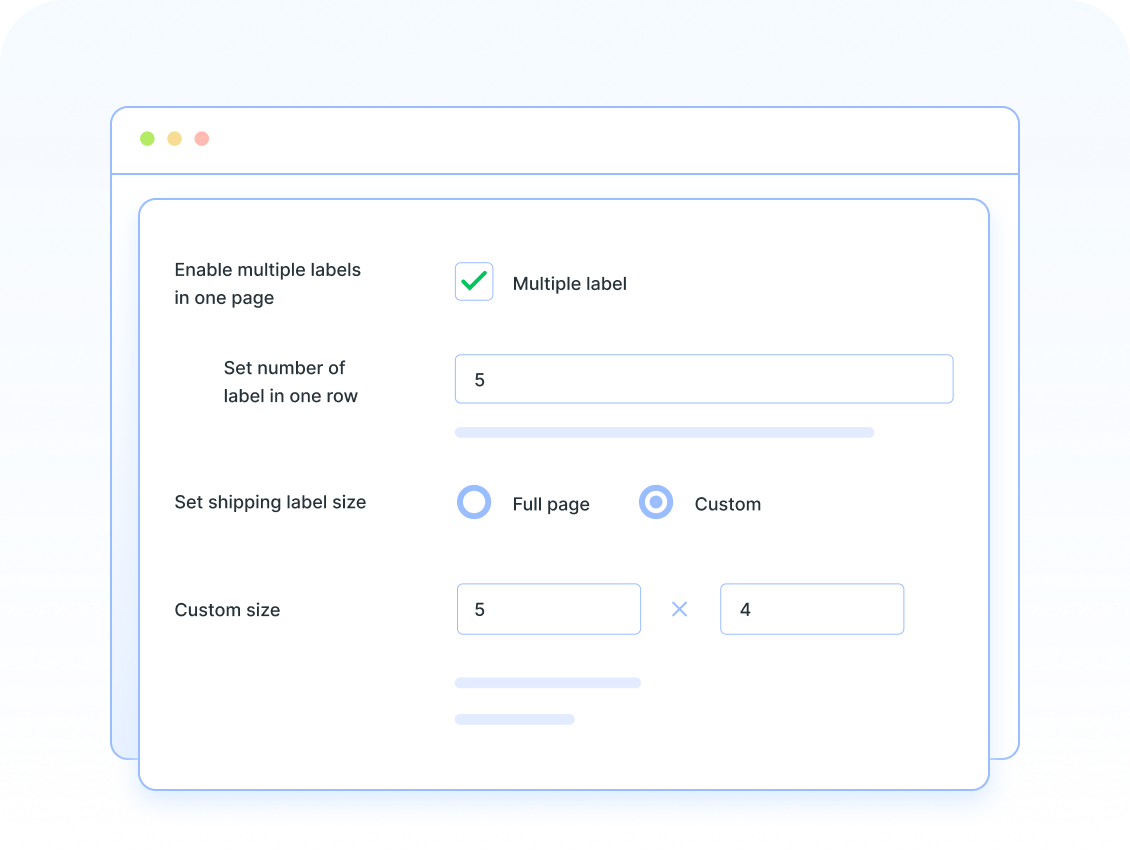The image size is (1130, 862).
Task: Click the number of labels input showing 5
Action: 704,379
